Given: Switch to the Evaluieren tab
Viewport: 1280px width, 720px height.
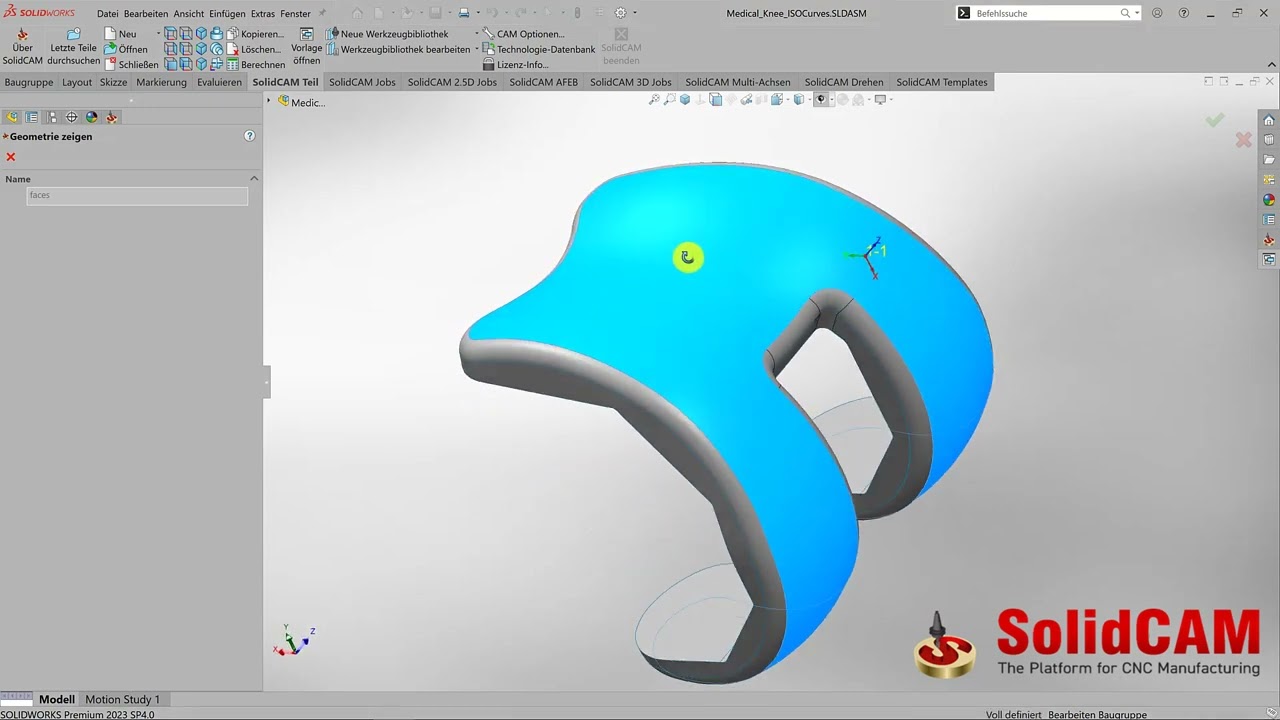Looking at the screenshot, I should tap(219, 82).
